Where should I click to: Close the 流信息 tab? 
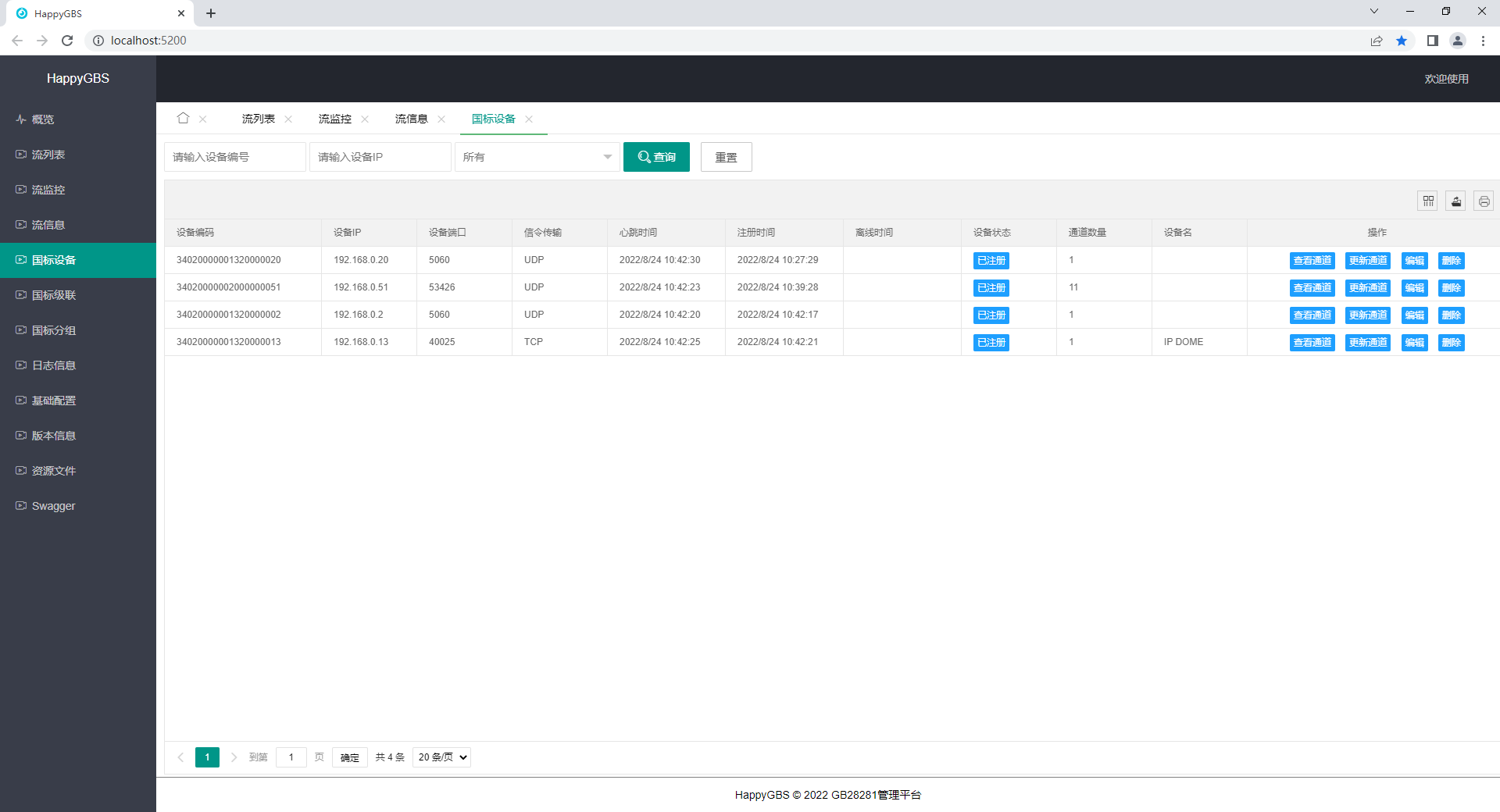point(441,119)
